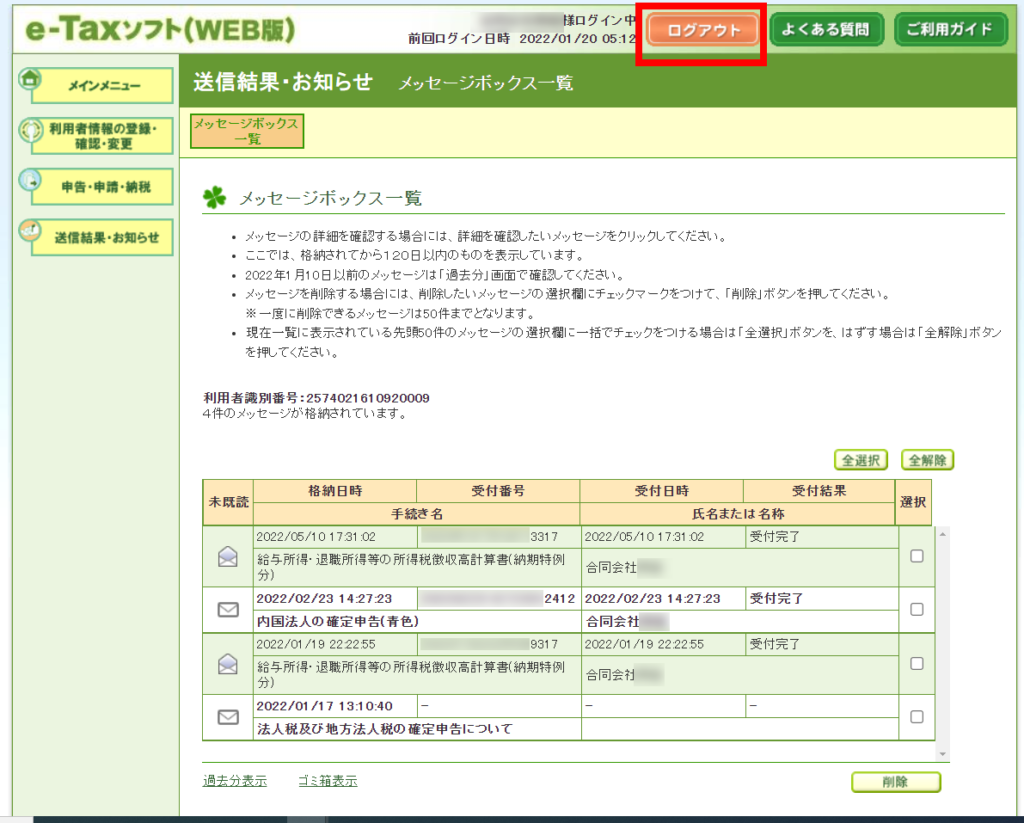Image resolution: width=1024 pixels, height=823 pixels.
Task: Check the box for the 2022/05/10 message
Action: 916,557
